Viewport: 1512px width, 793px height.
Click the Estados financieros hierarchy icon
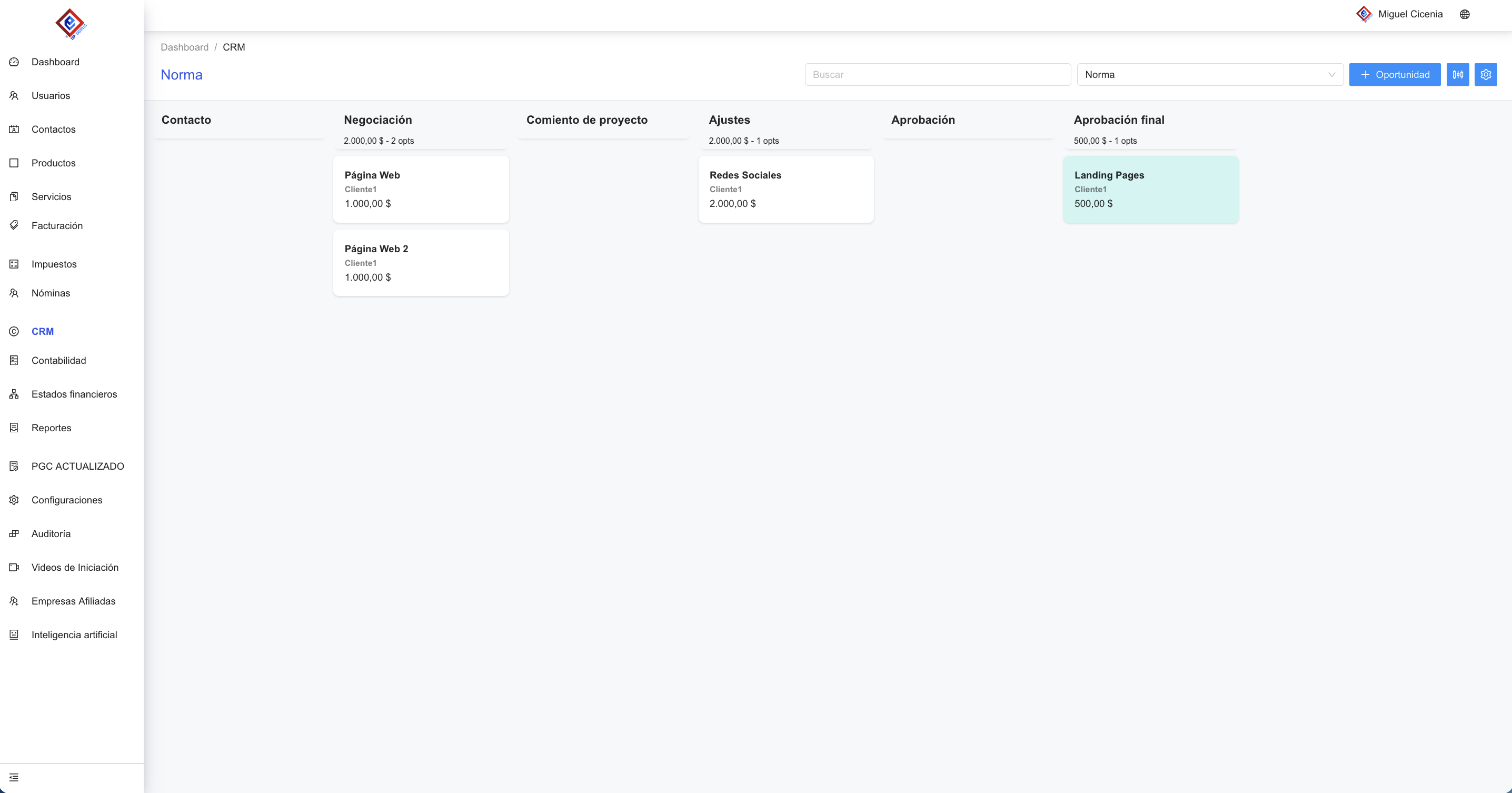(x=14, y=394)
